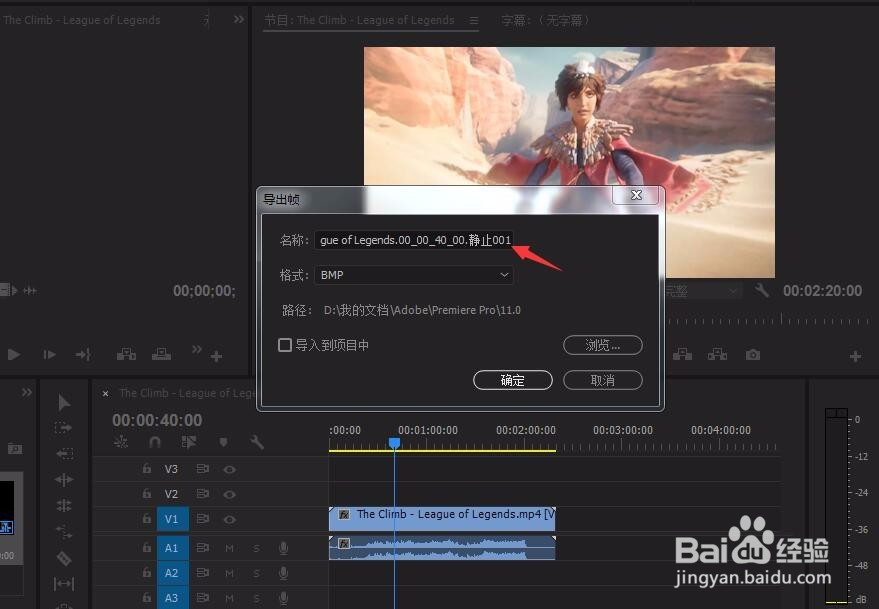Solo track A2
Screen dimensions: 879x609
tap(256, 573)
